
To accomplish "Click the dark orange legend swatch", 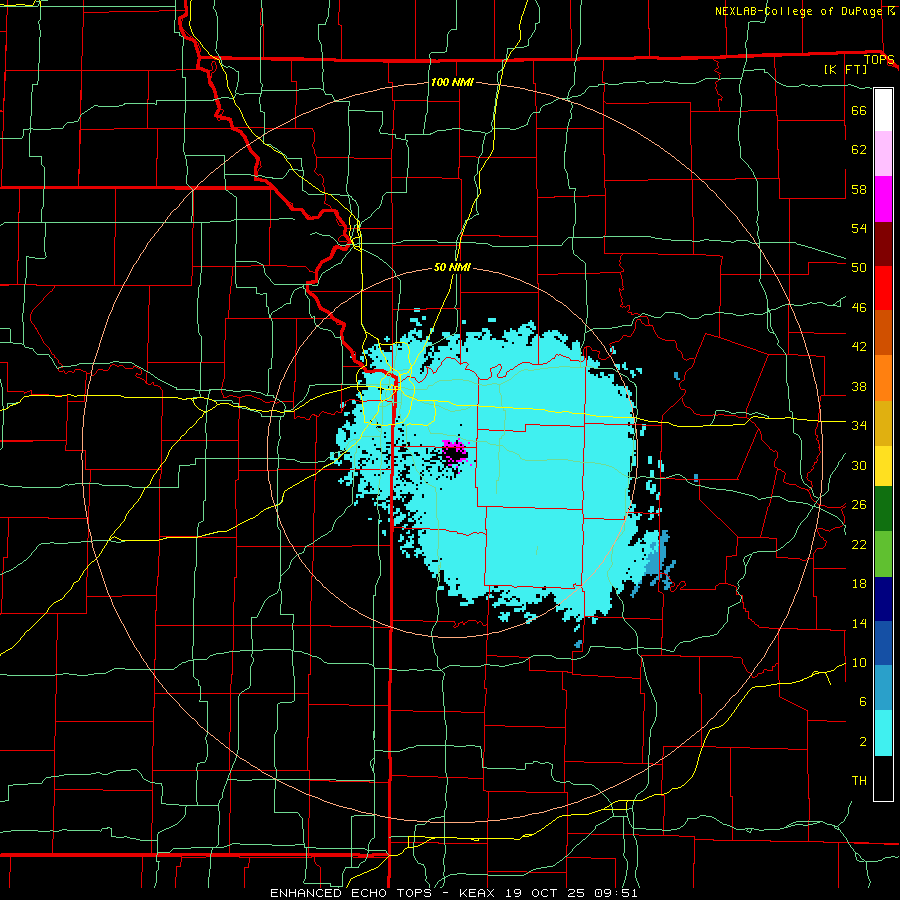I will coord(883,333).
